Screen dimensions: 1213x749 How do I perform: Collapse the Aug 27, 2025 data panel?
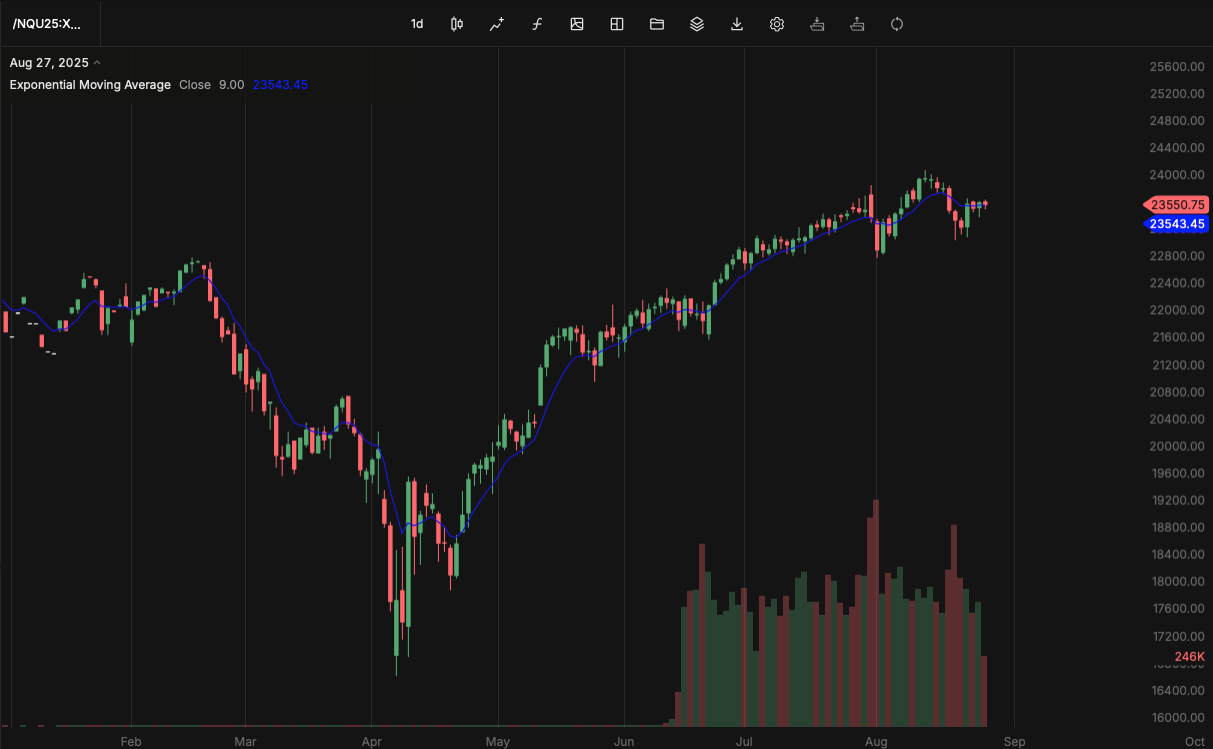(97, 61)
